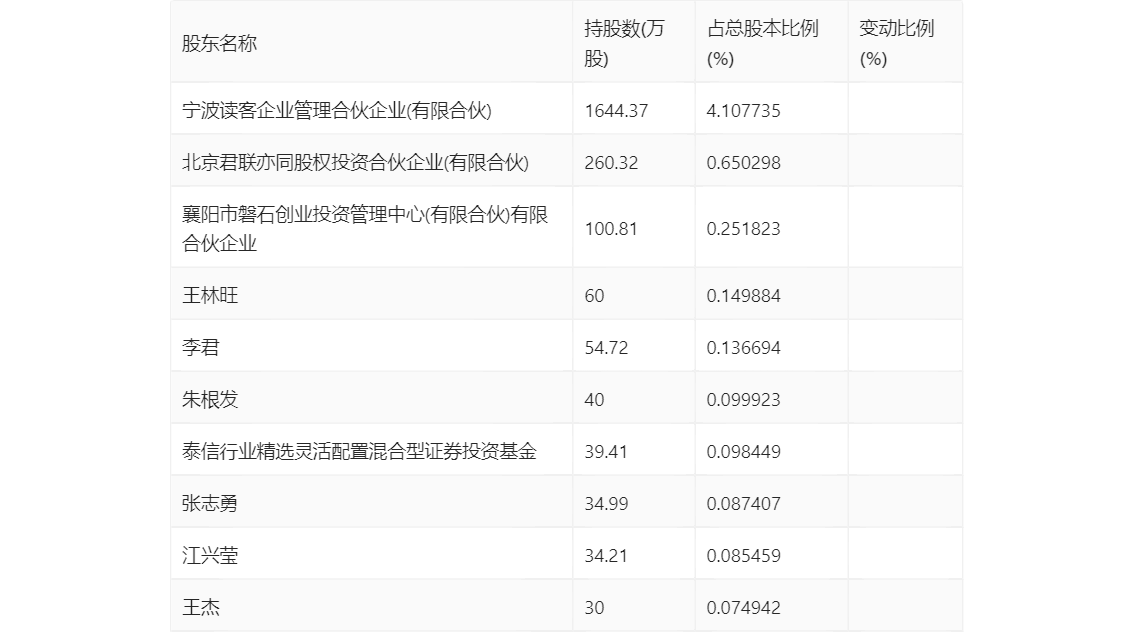Click percentage value 0.251823
This screenshot has width=1134, height=632.
[x=743, y=229]
